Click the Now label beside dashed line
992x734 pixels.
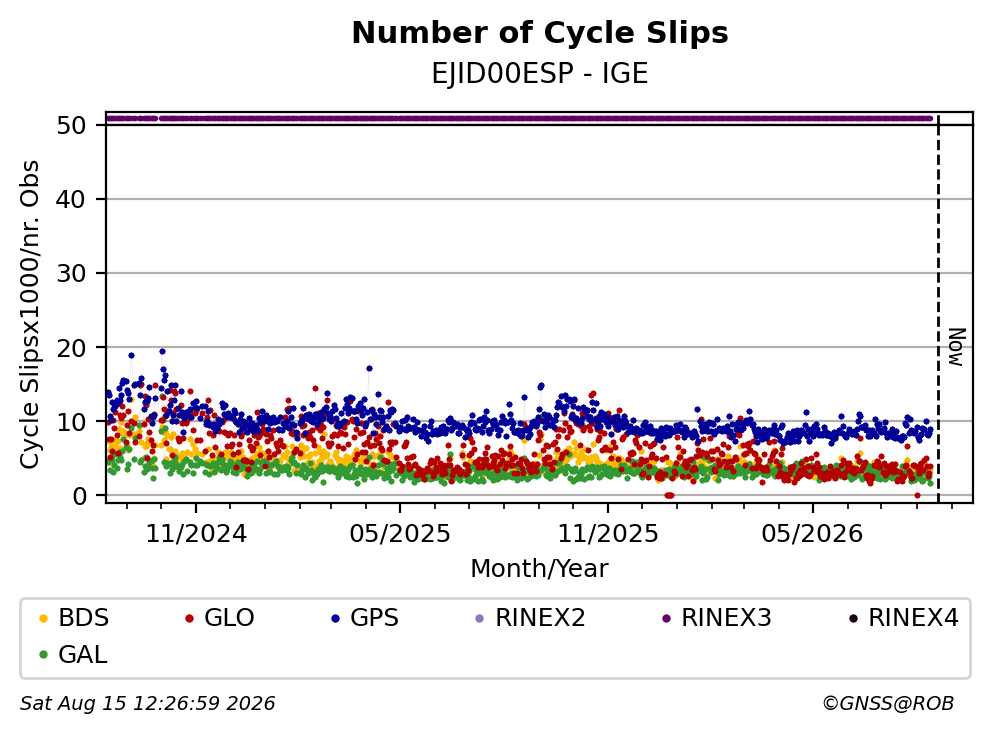957,347
